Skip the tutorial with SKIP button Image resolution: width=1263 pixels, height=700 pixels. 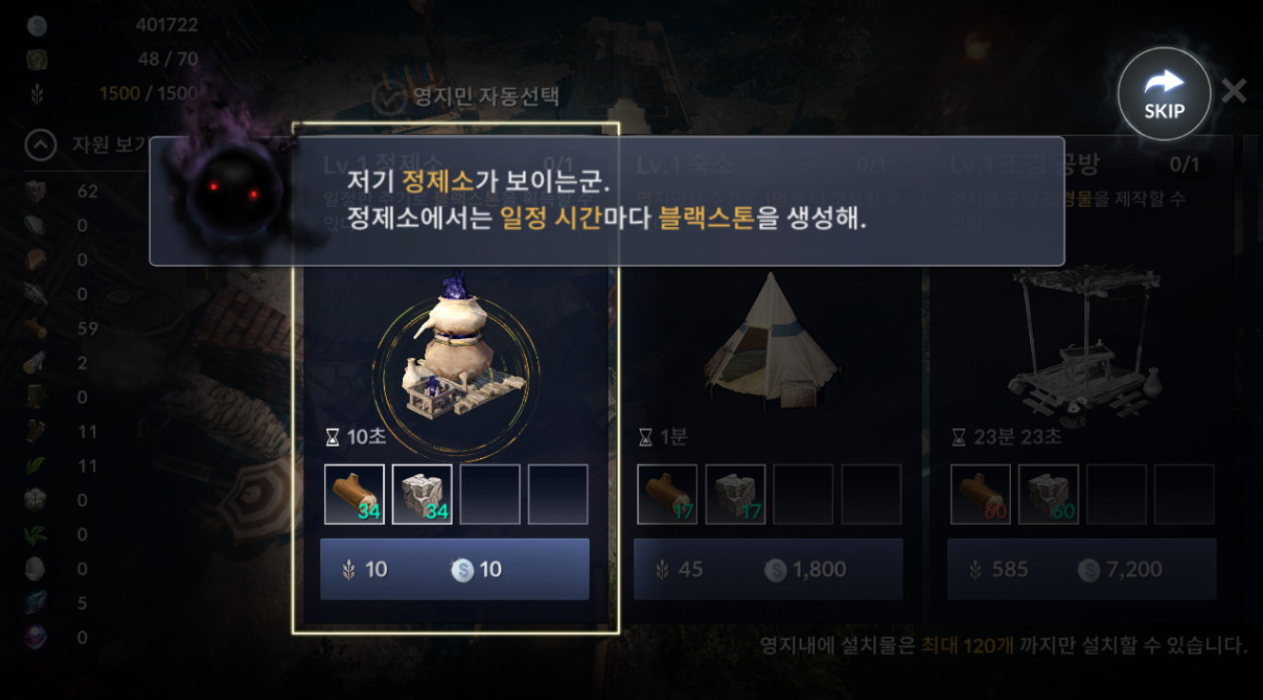pyautogui.click(x=1164, y=94)
